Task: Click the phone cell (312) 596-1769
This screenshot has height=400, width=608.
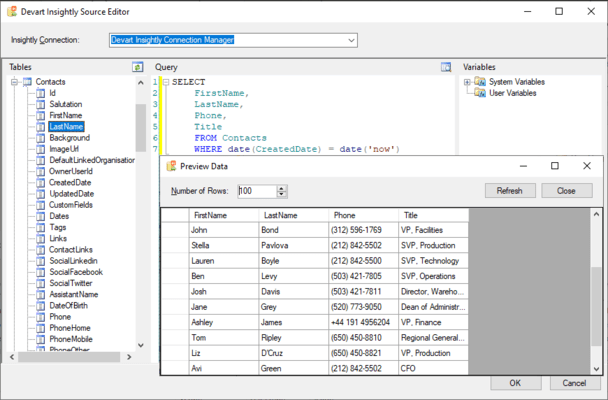Action: point(363,230)
